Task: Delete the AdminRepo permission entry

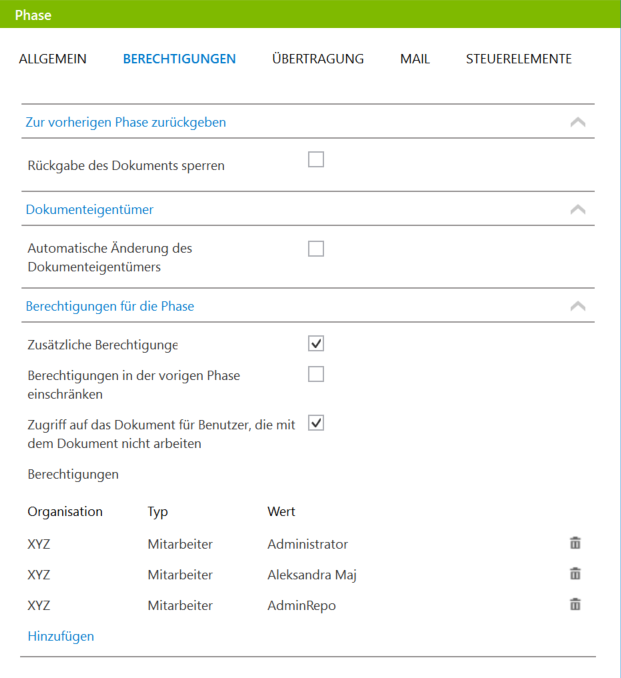Action: pos(575,604)
